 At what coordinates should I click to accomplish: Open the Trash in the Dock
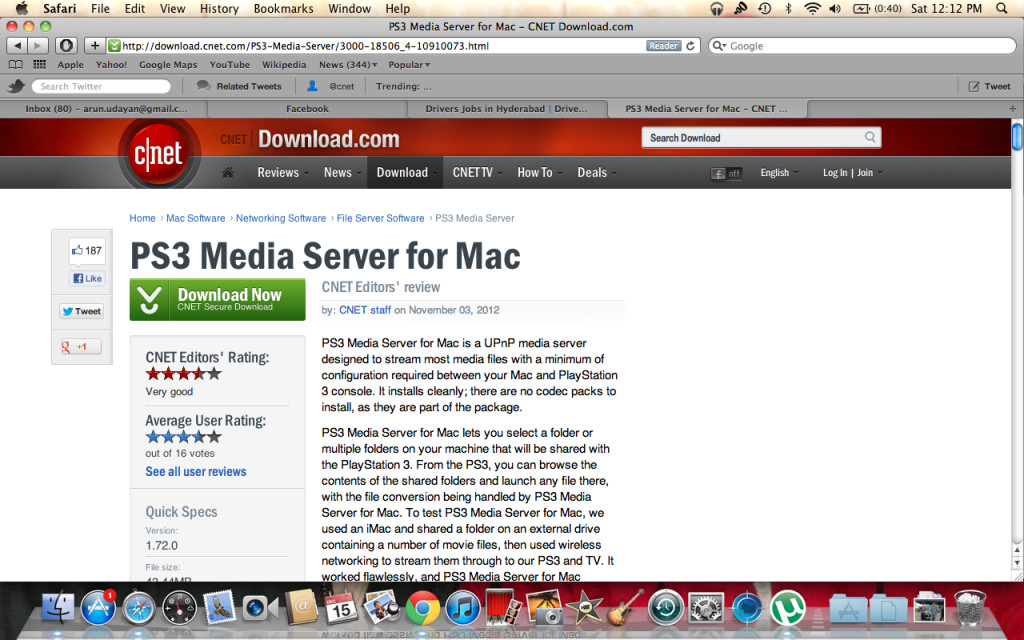pyautogui.click(x=970, y=607)
